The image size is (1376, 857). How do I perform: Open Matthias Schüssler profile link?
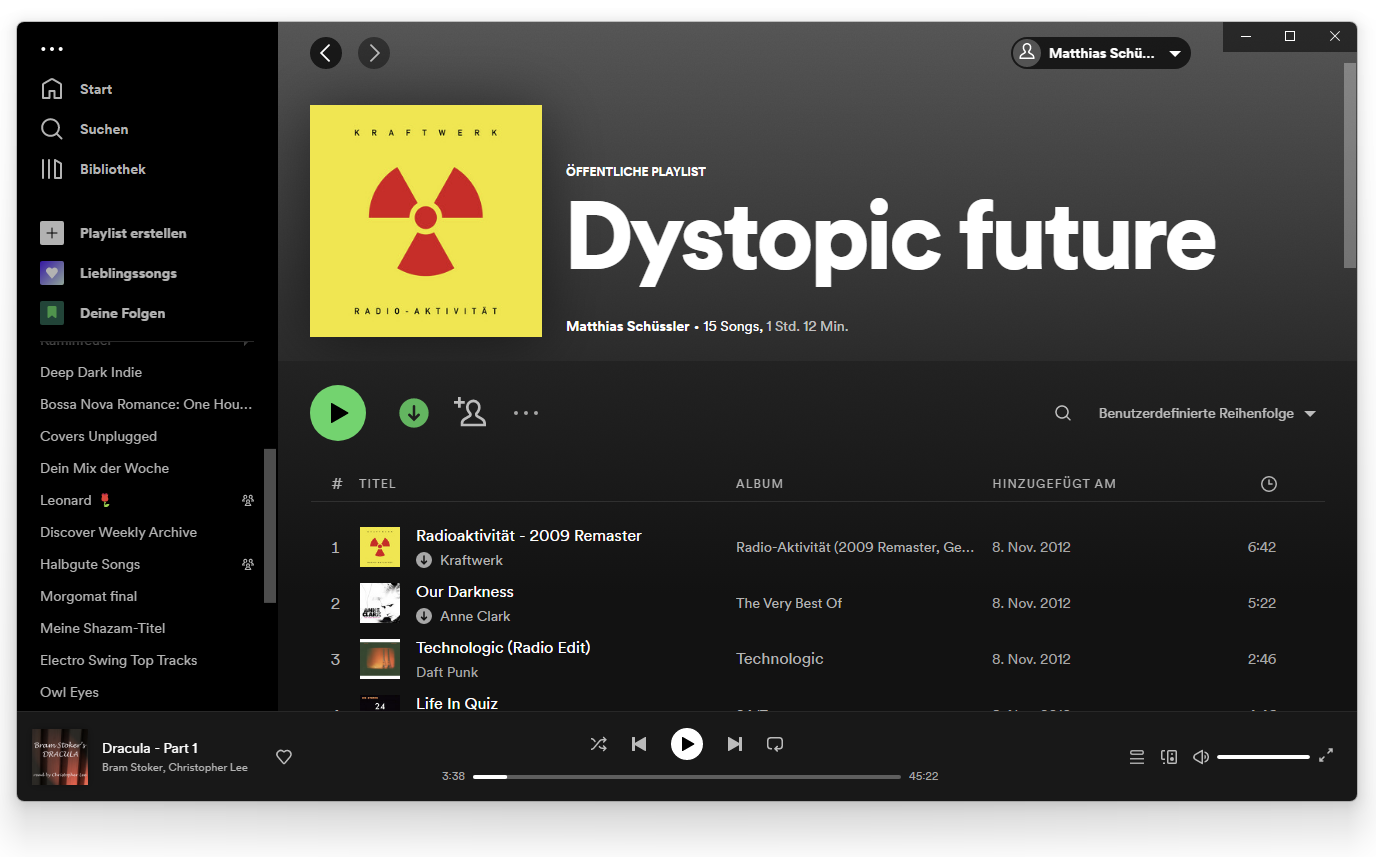click(627, 326)
